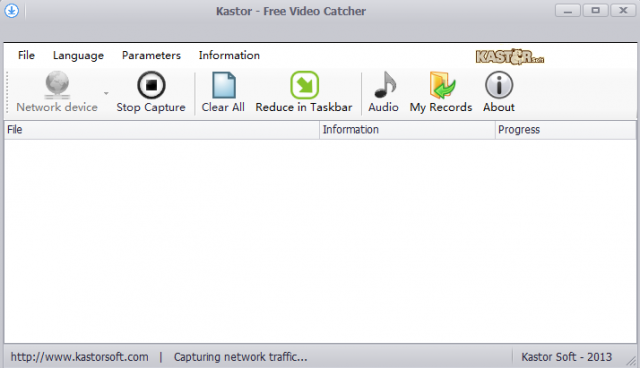Close the Free Video Catcher window
Viewport: 640px width, 368px height.
[x=623, y=11]
